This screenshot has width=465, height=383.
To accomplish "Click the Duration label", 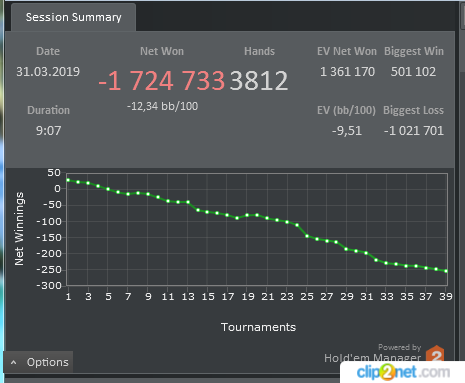I will pos(49,110).
